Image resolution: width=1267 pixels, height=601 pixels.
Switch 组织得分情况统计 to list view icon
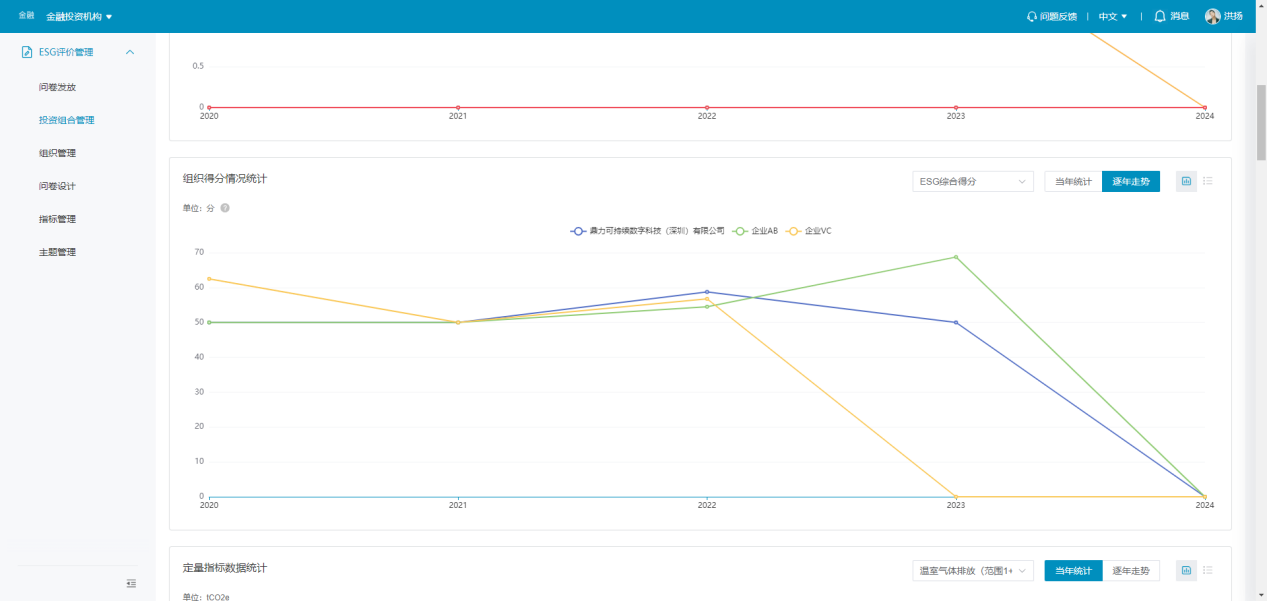click(x=1208, y=181)
